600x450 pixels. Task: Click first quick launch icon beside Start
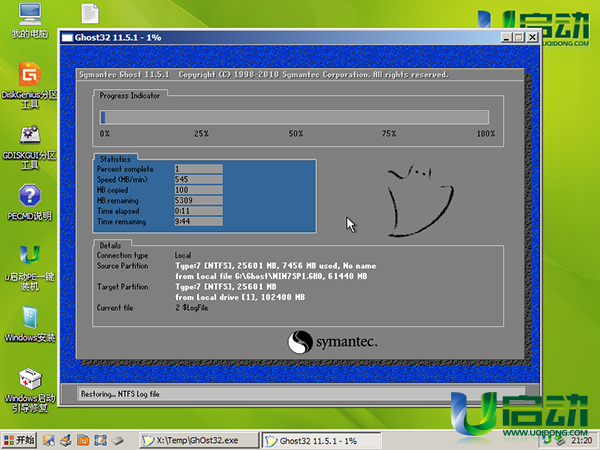49,440
